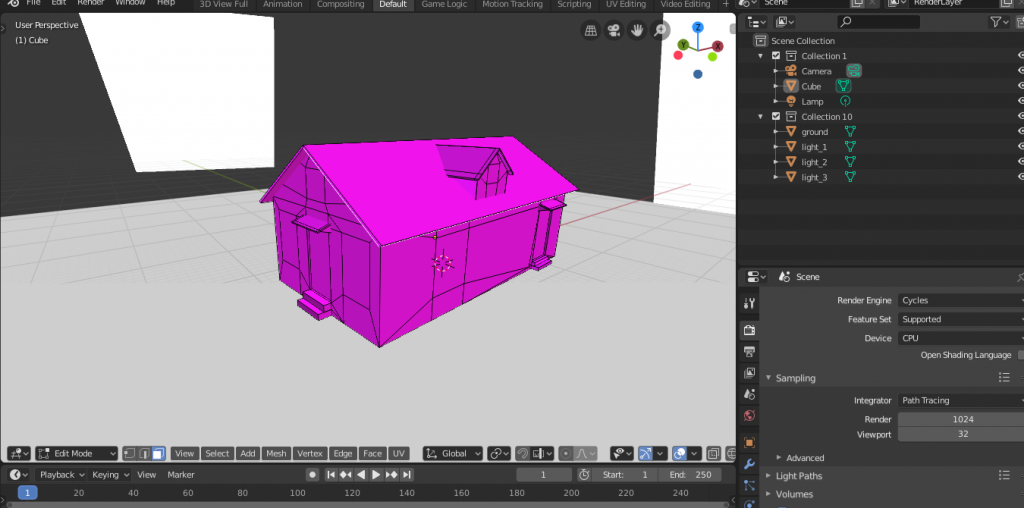
Task: Switch to face select mode icon
Action: pyautogui.click(x=158, y=453)
